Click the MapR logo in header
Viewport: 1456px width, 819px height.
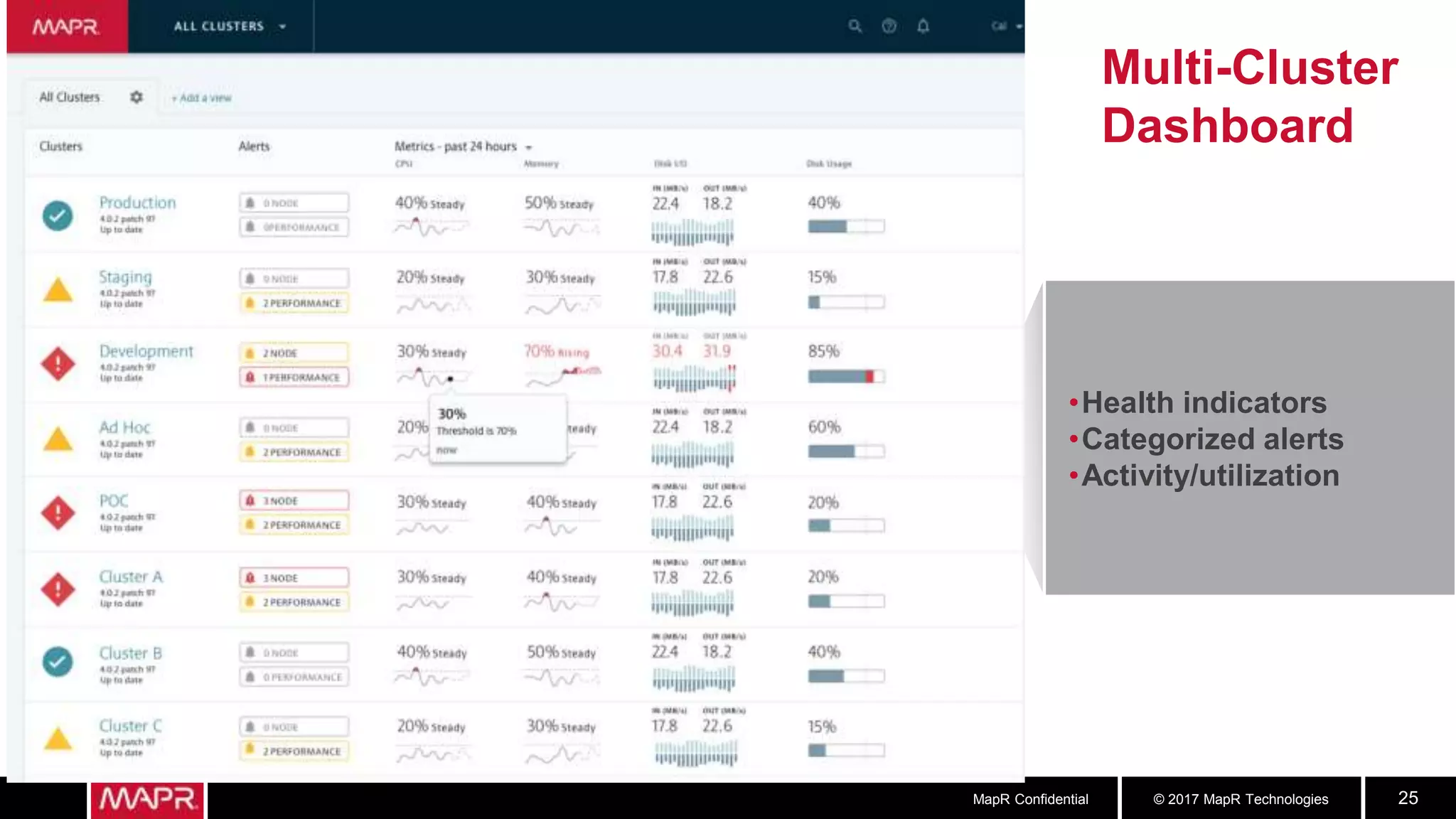click(x=66, y=26)
